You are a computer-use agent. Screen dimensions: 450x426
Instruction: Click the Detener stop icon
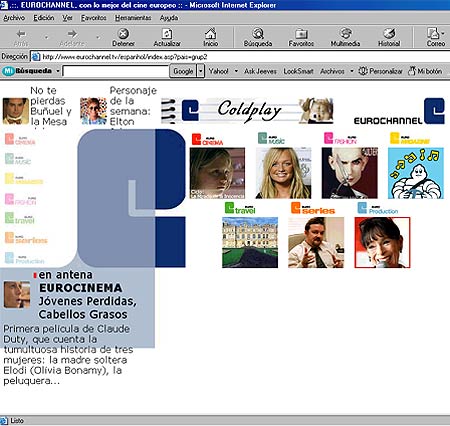123,34
